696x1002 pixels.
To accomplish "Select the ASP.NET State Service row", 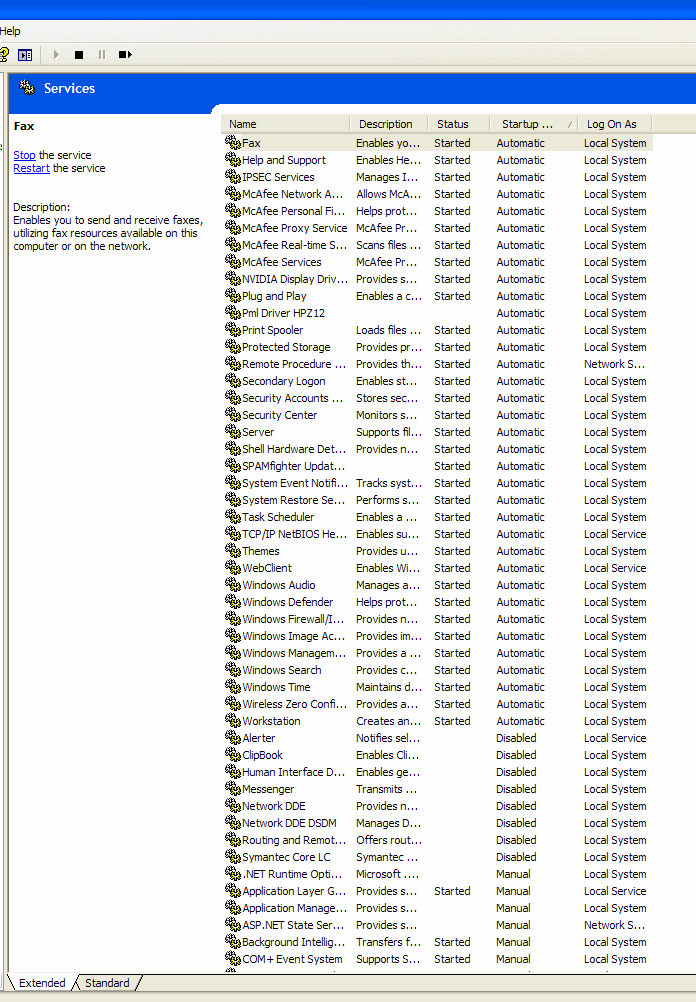I will click(437, 925).
